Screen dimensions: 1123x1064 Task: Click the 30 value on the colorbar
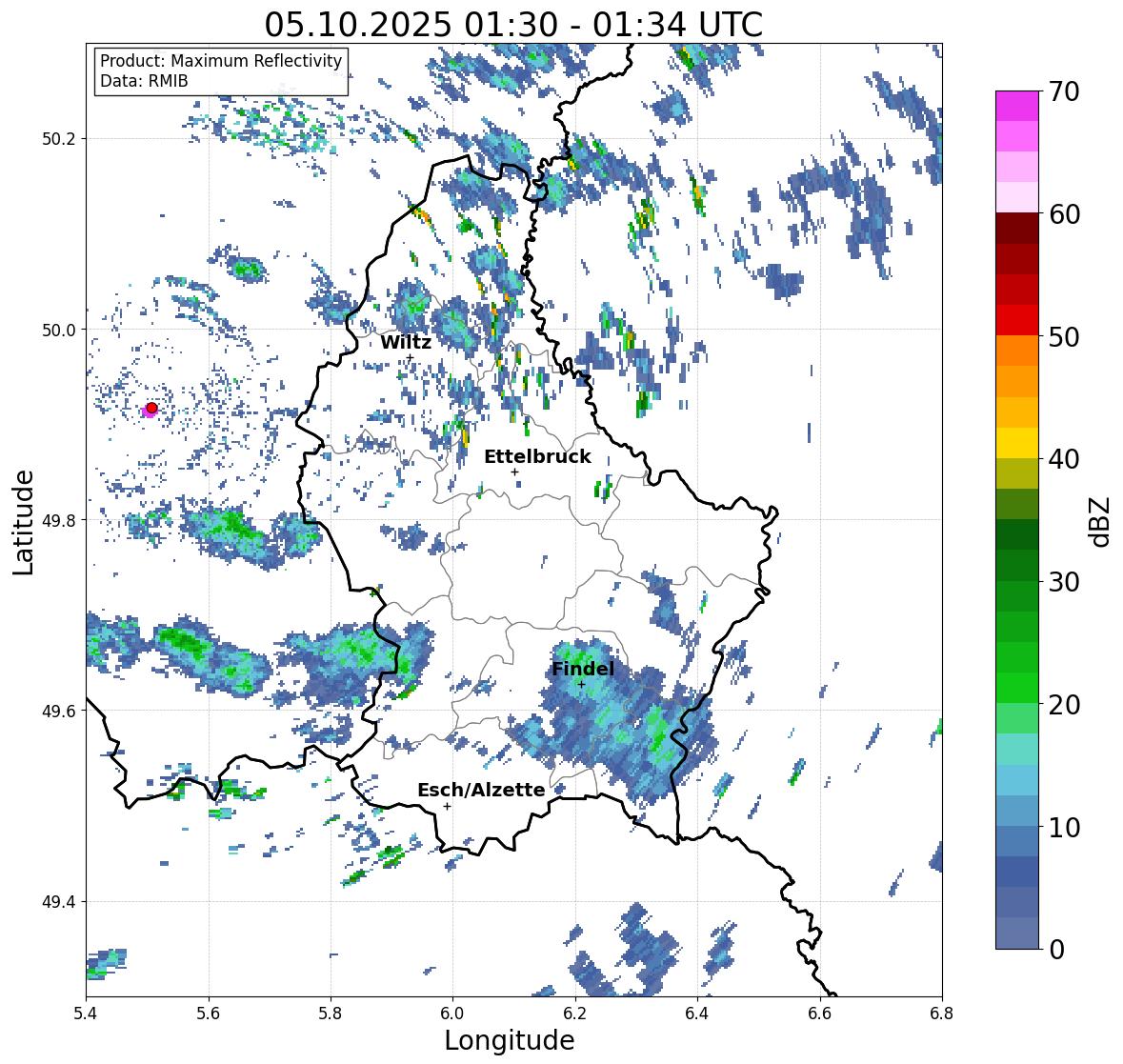1064,582
